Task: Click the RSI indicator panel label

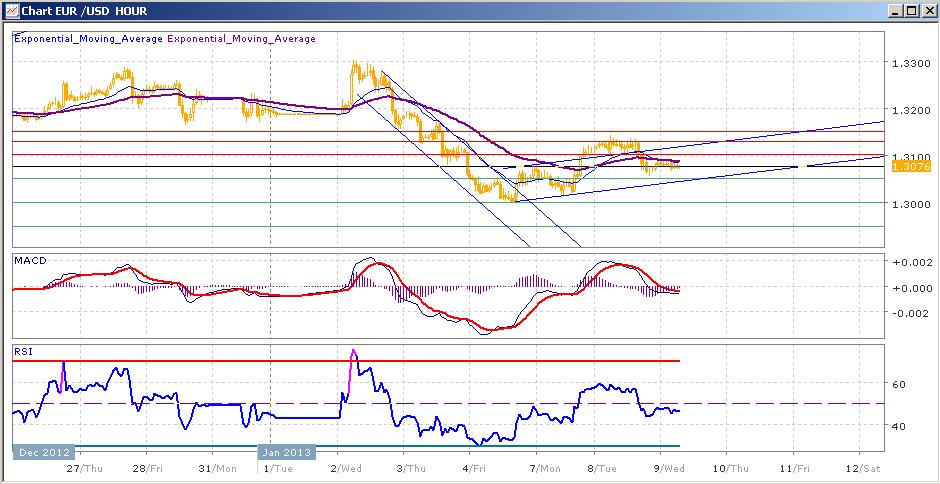Action: click(24, 351)
